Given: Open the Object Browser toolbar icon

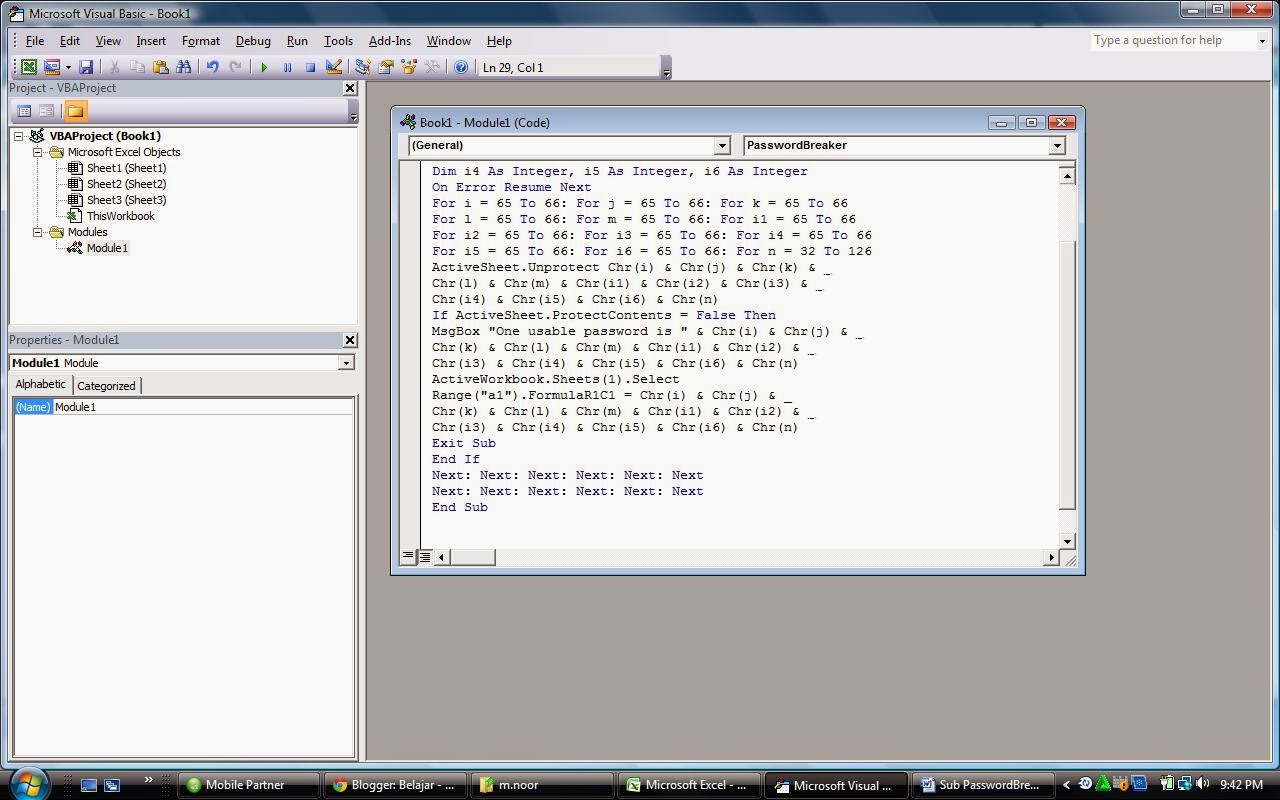Looking at the screenshot, I should tap(408, 67).
